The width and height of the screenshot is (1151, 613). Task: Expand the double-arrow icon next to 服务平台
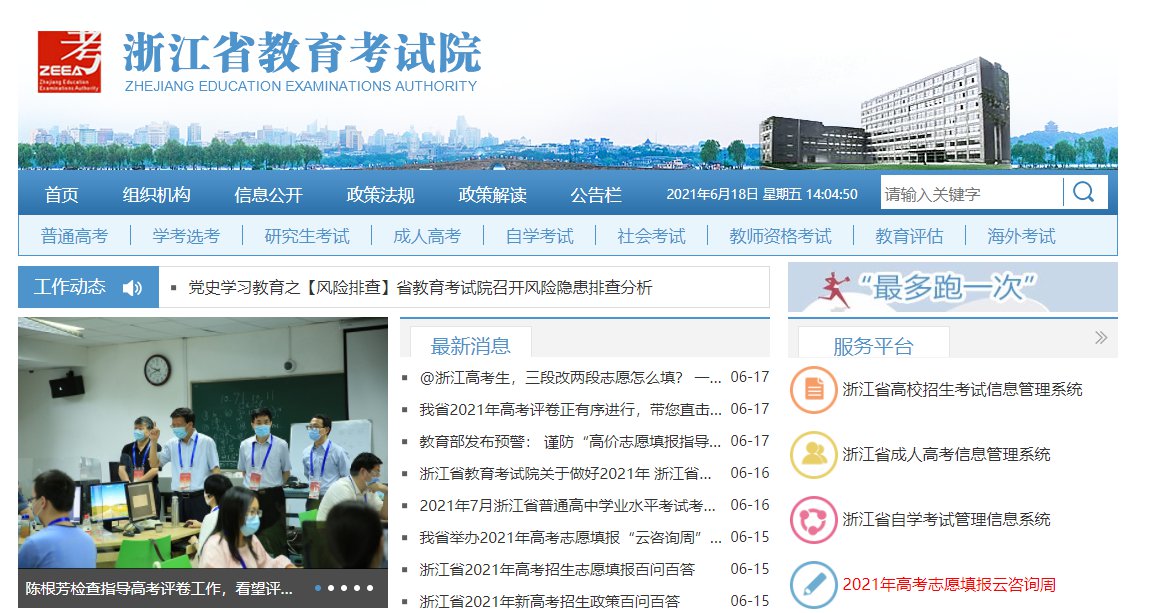point(1101,338)
